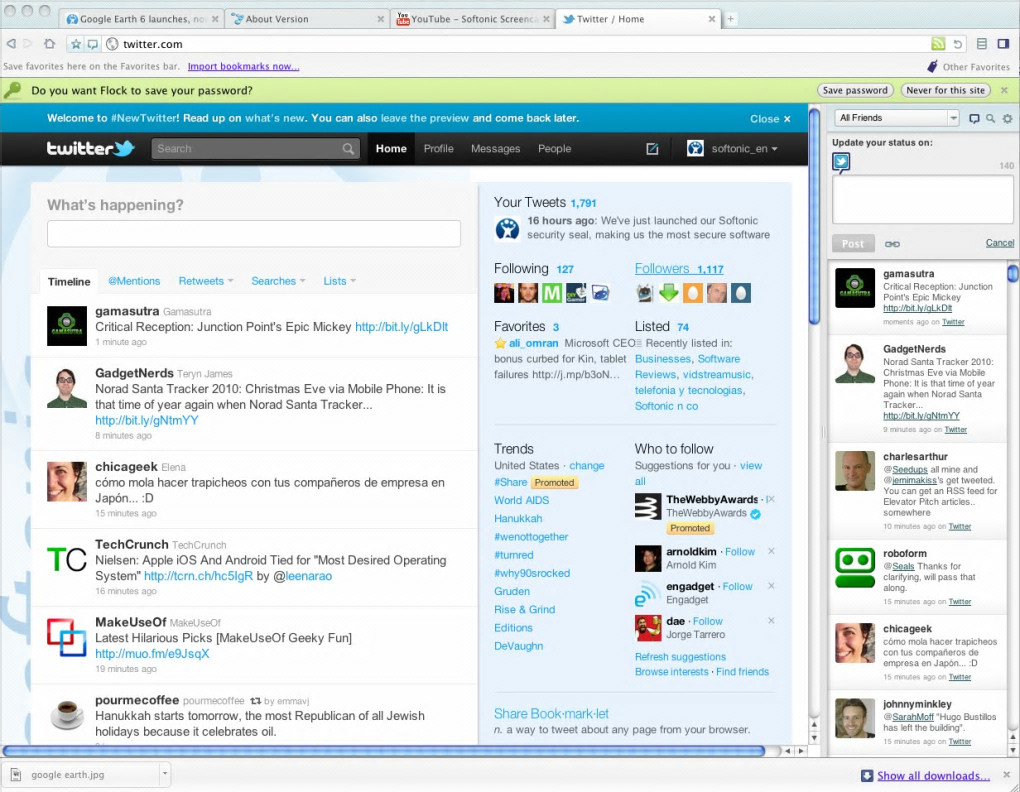This screenshot has height=792, width=1020.
Task: Click the Cancel link in the sidebar
Action: click(999, 243)
